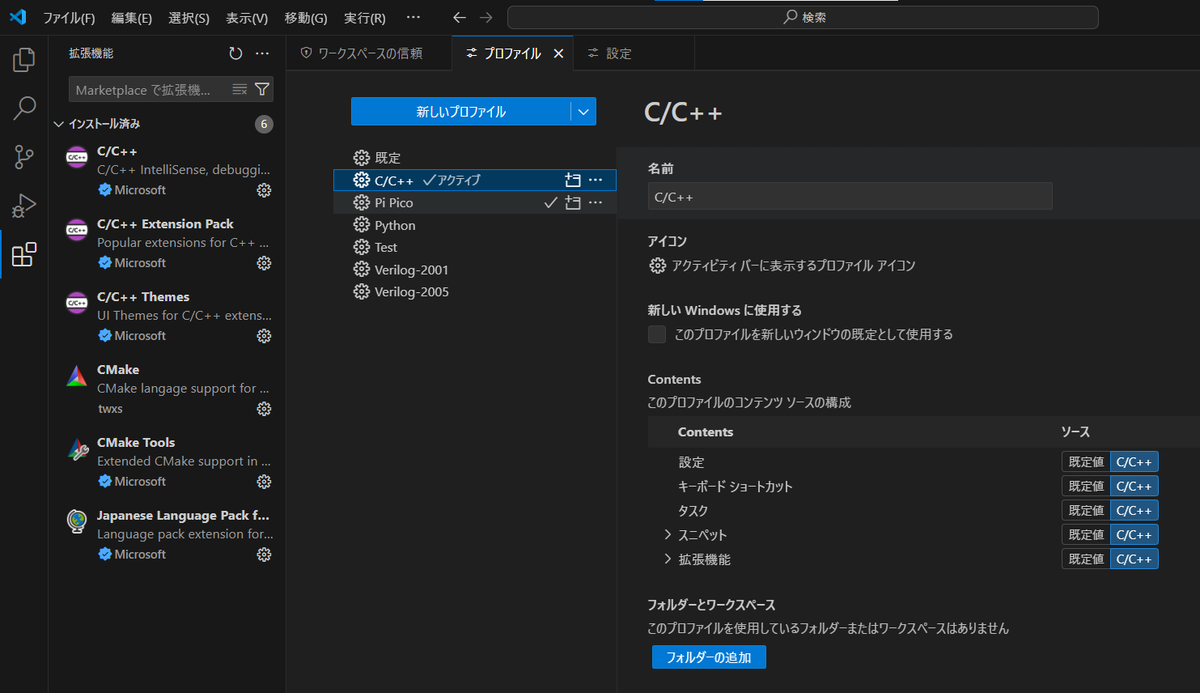This screenshot has height=693, width=1200.
Task: Select the 既定 profile
Action: click(x=474, y=158)
